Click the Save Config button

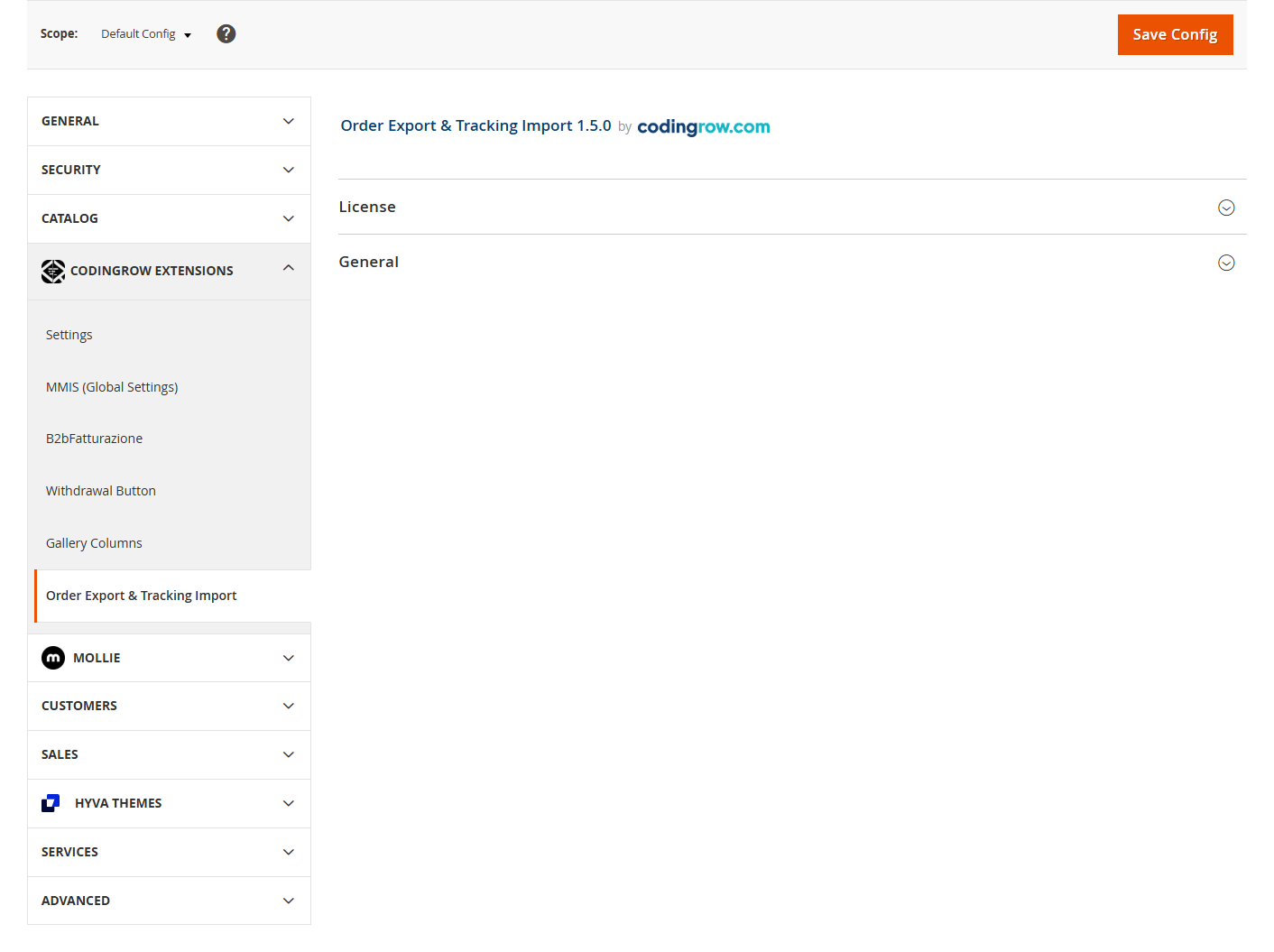click(x=1175, y=34)
